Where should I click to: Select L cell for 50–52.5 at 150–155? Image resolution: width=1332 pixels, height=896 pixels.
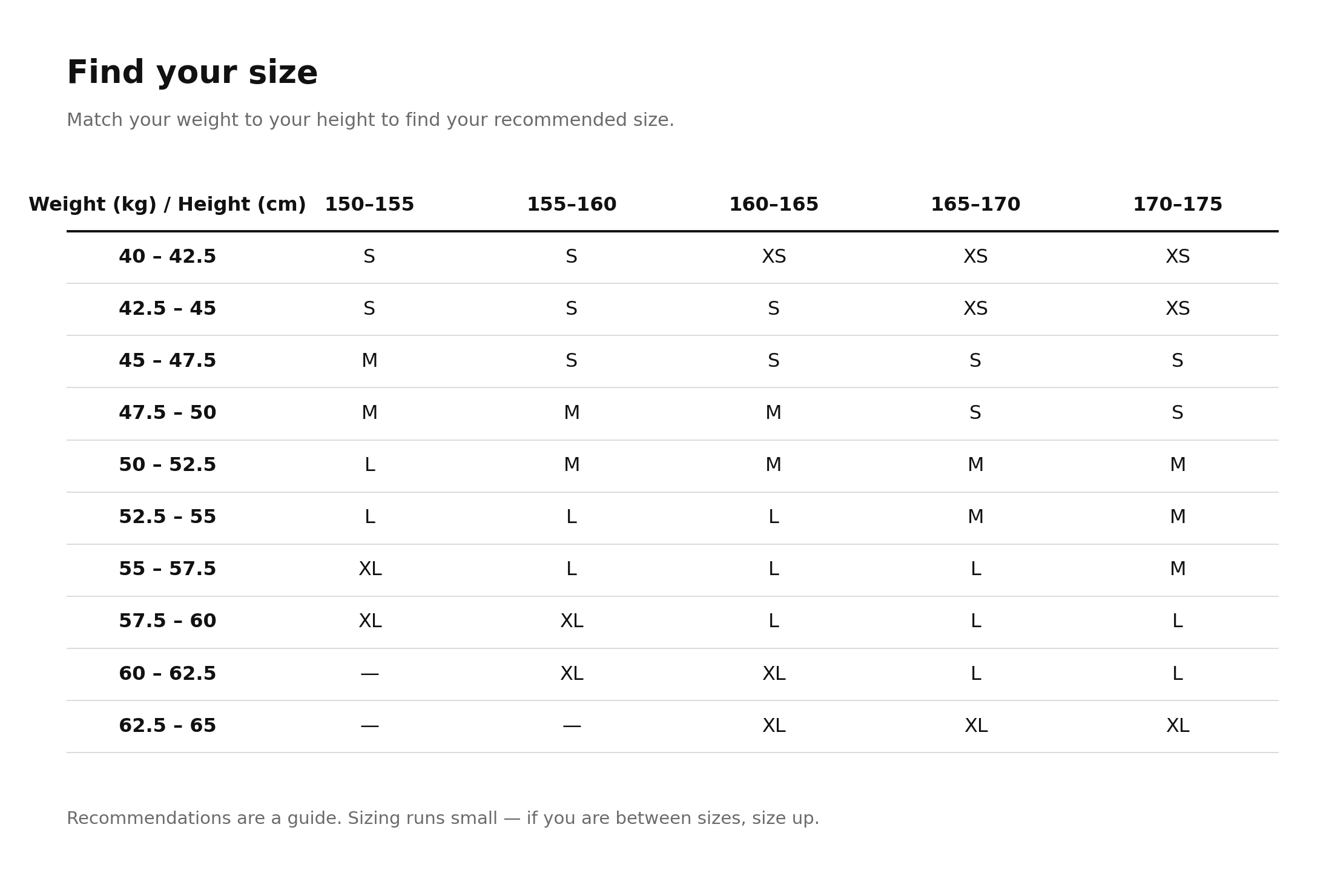(369, 466)
